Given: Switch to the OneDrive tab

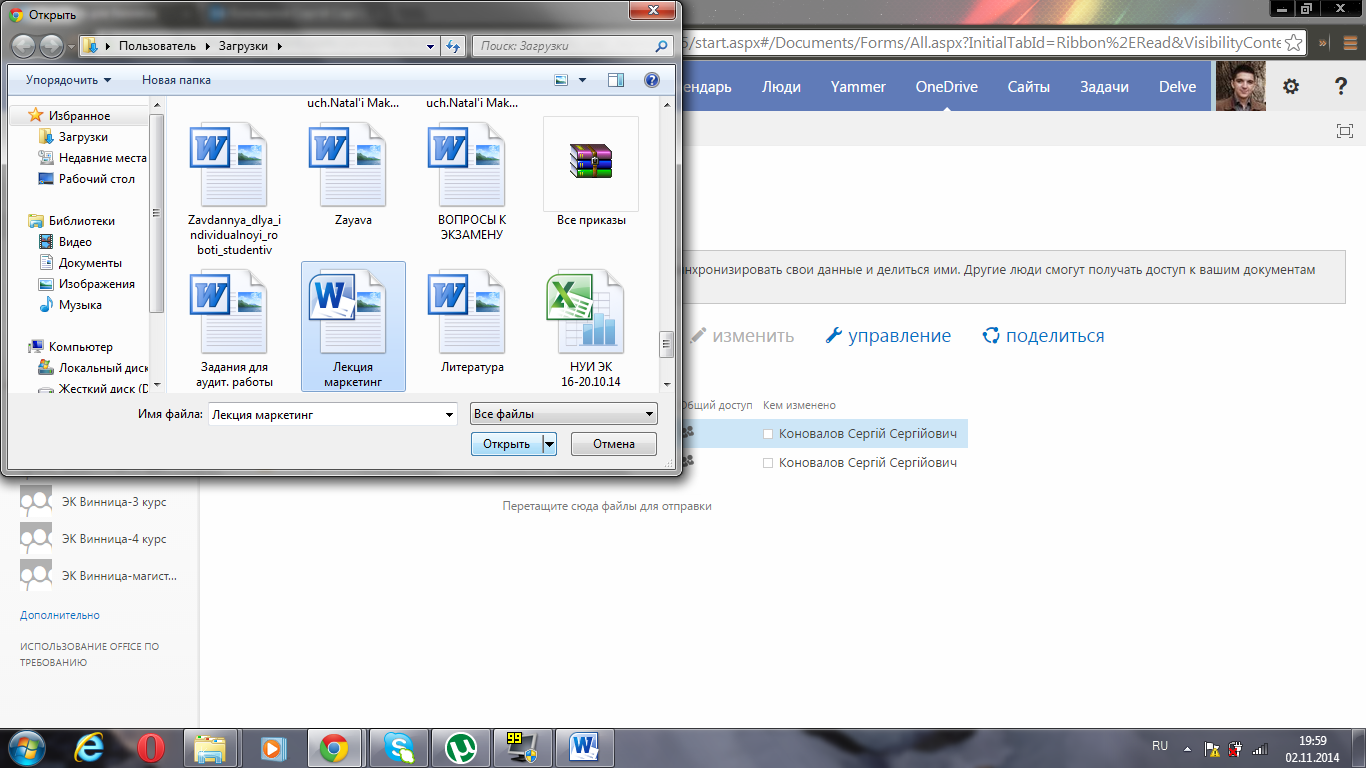Looking at the screenshot, I should [946, 87].
